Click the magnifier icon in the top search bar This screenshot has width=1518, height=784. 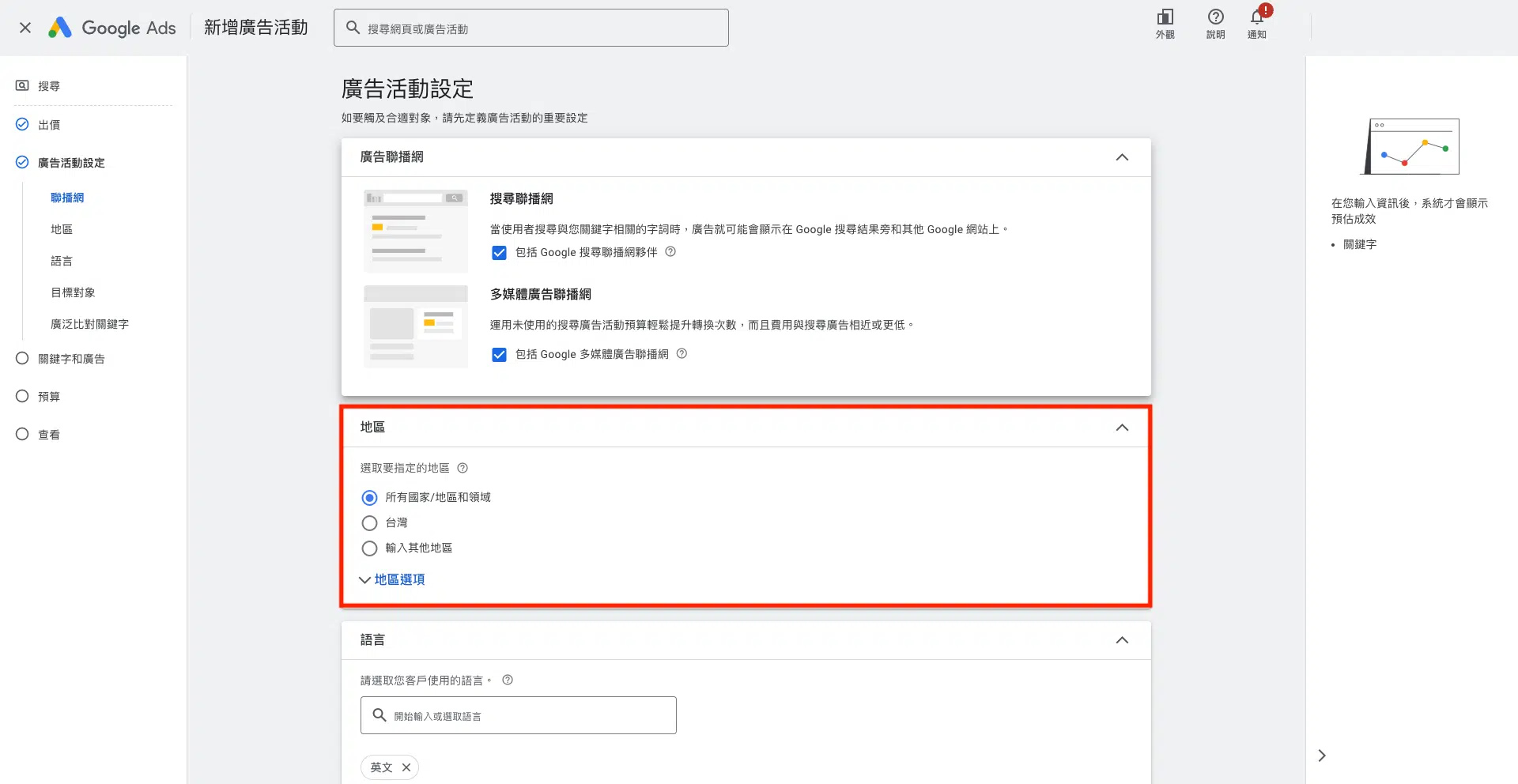pyautogui.click(x=353, y=28)
